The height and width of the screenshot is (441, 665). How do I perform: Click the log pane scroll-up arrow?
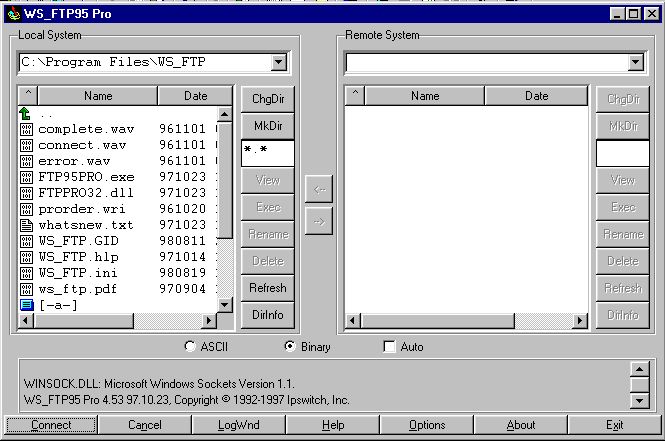point(640,369)
